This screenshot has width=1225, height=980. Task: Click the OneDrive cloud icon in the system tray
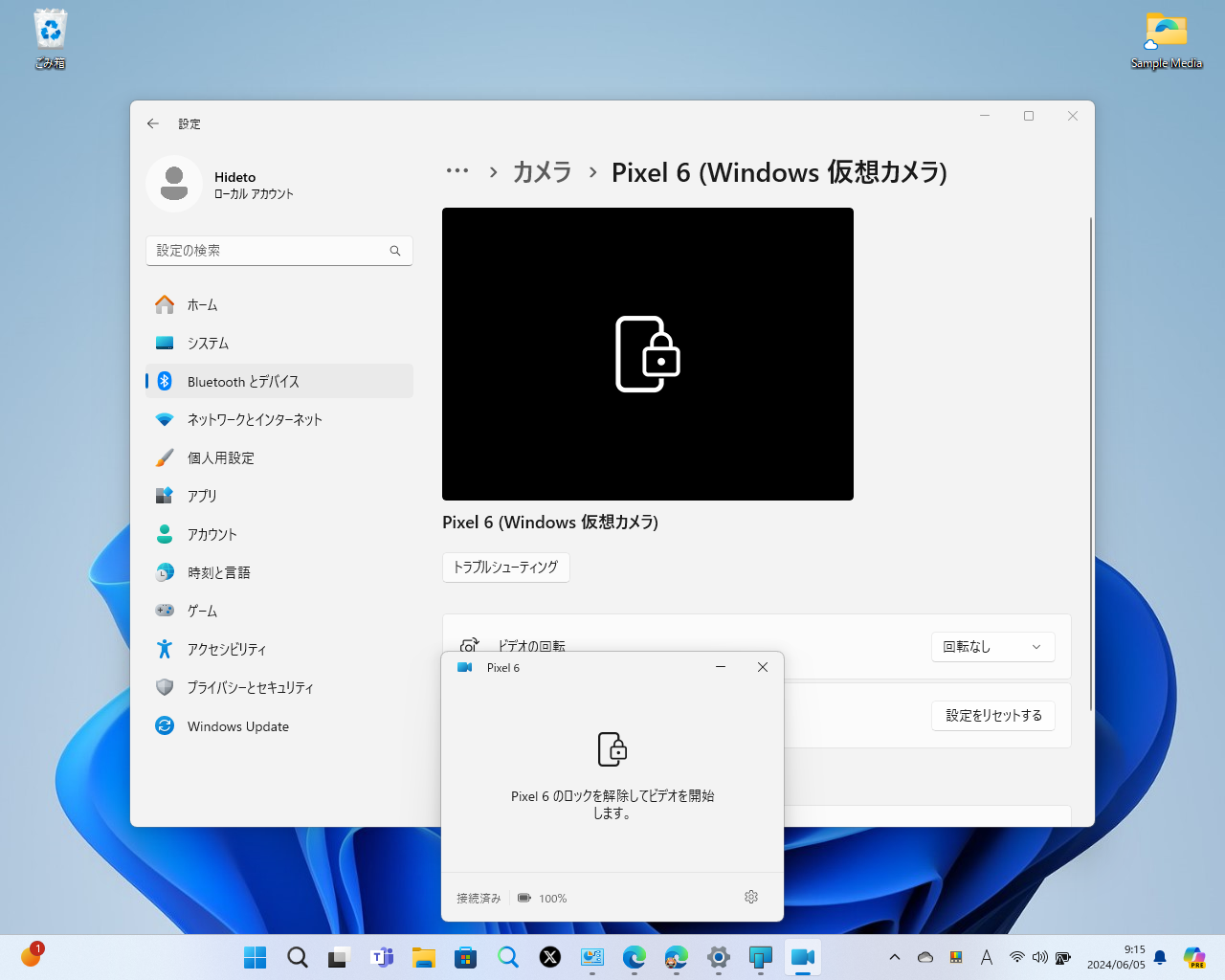[924, 956]
